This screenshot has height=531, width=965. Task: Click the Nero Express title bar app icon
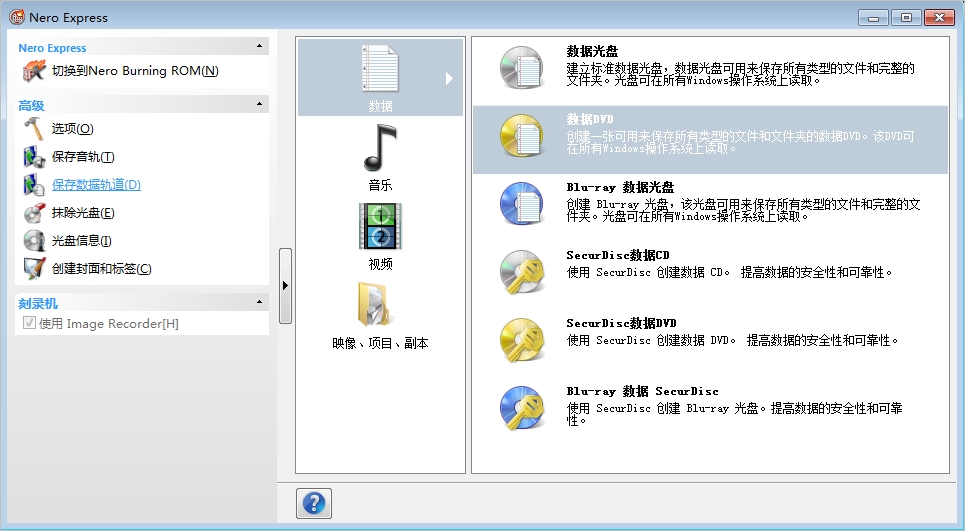17,17
